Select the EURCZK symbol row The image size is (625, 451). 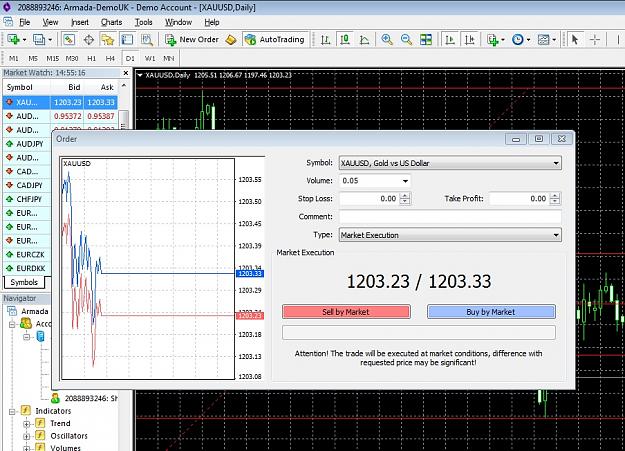(x=27, y=254)
